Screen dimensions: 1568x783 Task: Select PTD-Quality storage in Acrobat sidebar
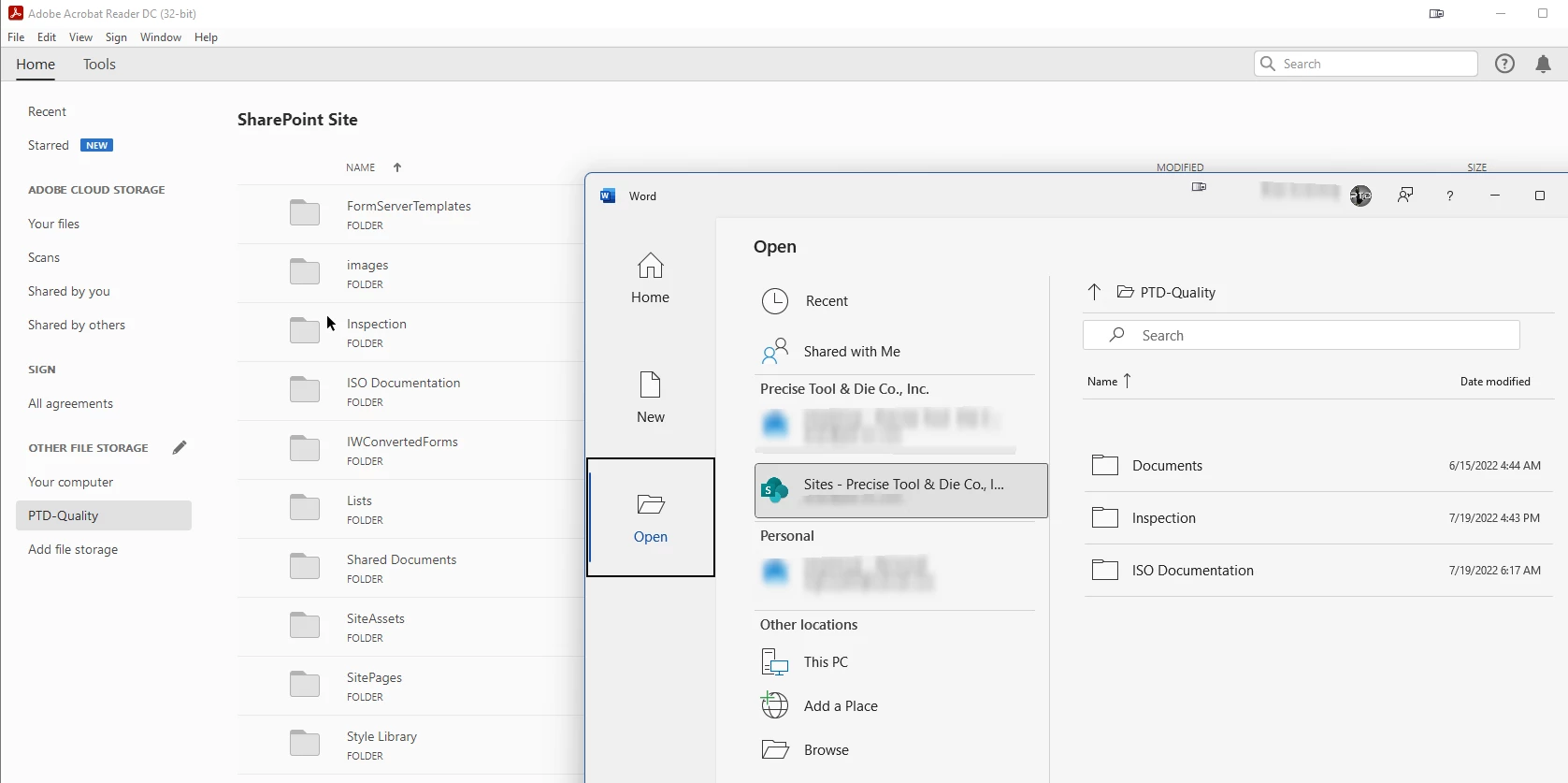(104, 515)
